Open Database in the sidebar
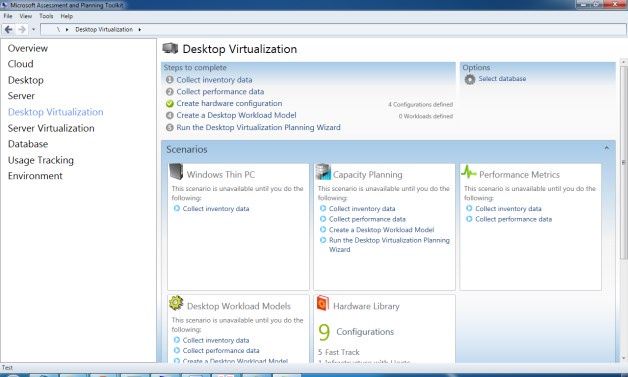 (x=28, y=144)
